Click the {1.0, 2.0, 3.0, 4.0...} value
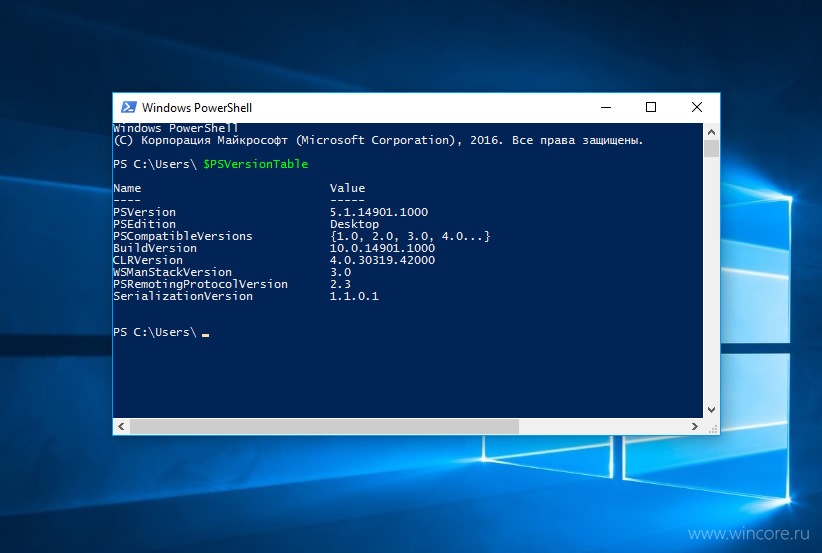 410,236
